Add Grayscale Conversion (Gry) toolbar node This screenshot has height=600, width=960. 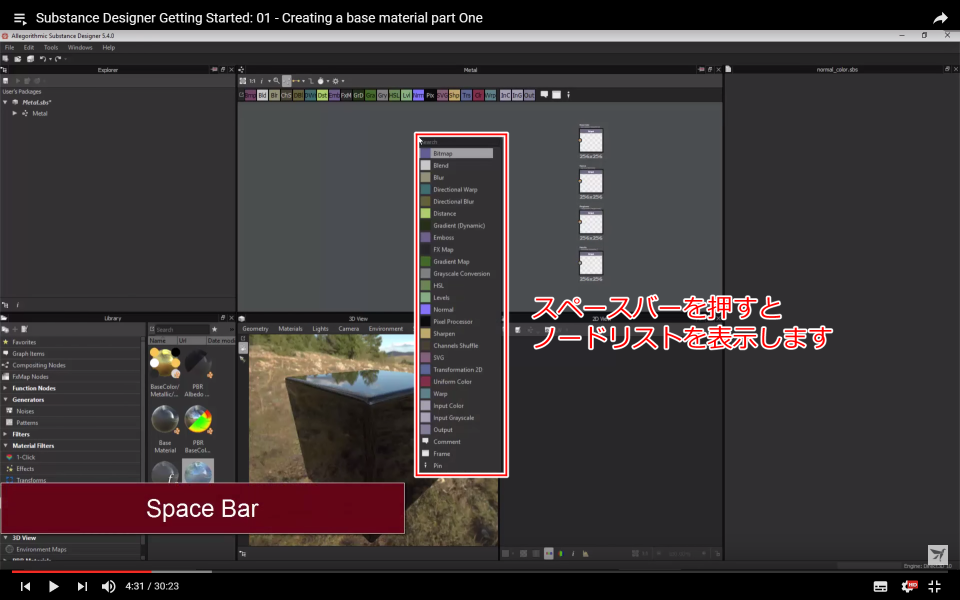[382, 96]
